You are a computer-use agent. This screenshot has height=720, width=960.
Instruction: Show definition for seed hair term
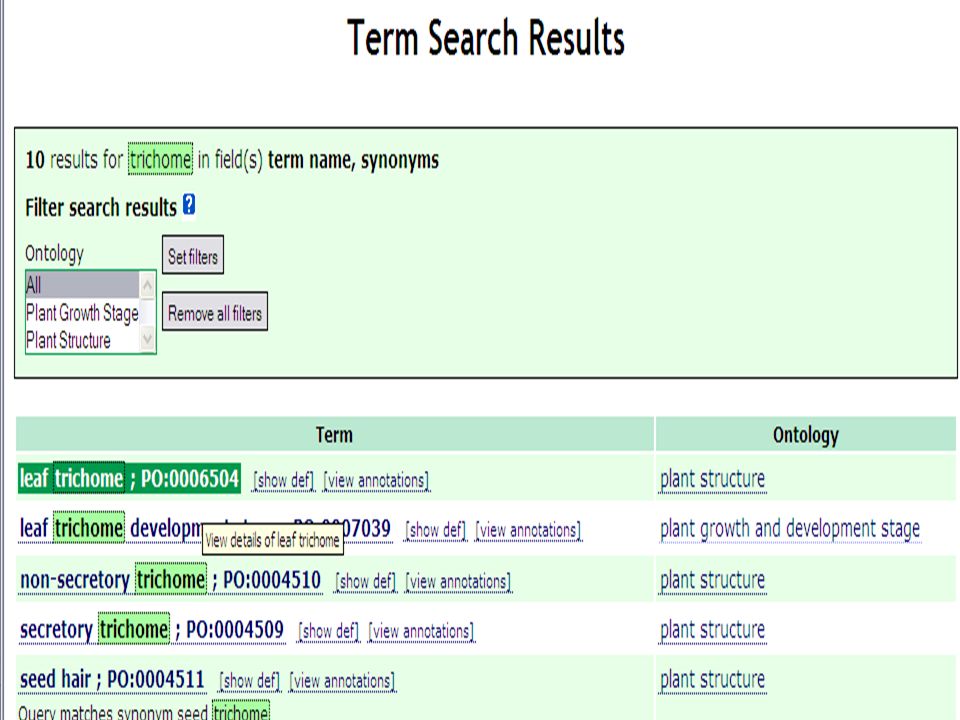pos(250,681)
